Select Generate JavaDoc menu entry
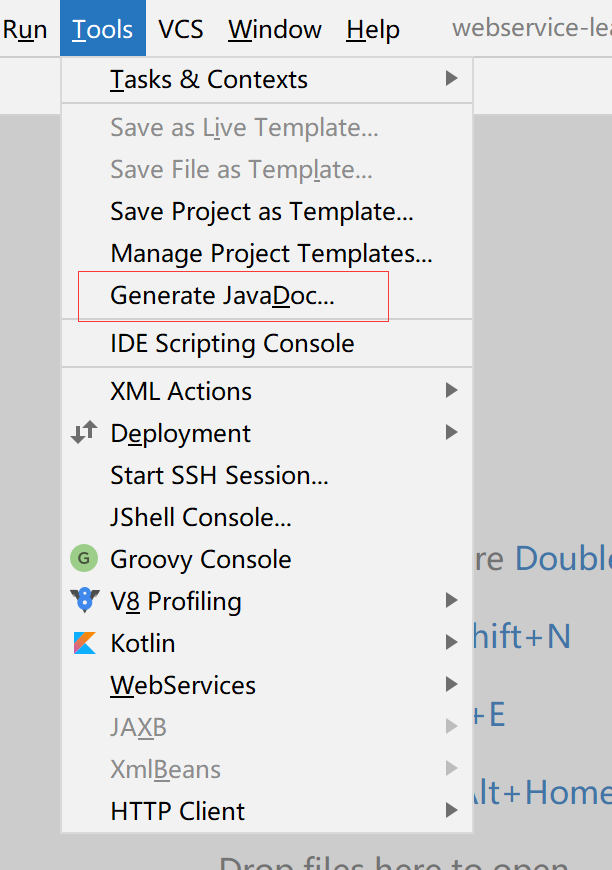612x870 pixels. (x=222, y=296)
